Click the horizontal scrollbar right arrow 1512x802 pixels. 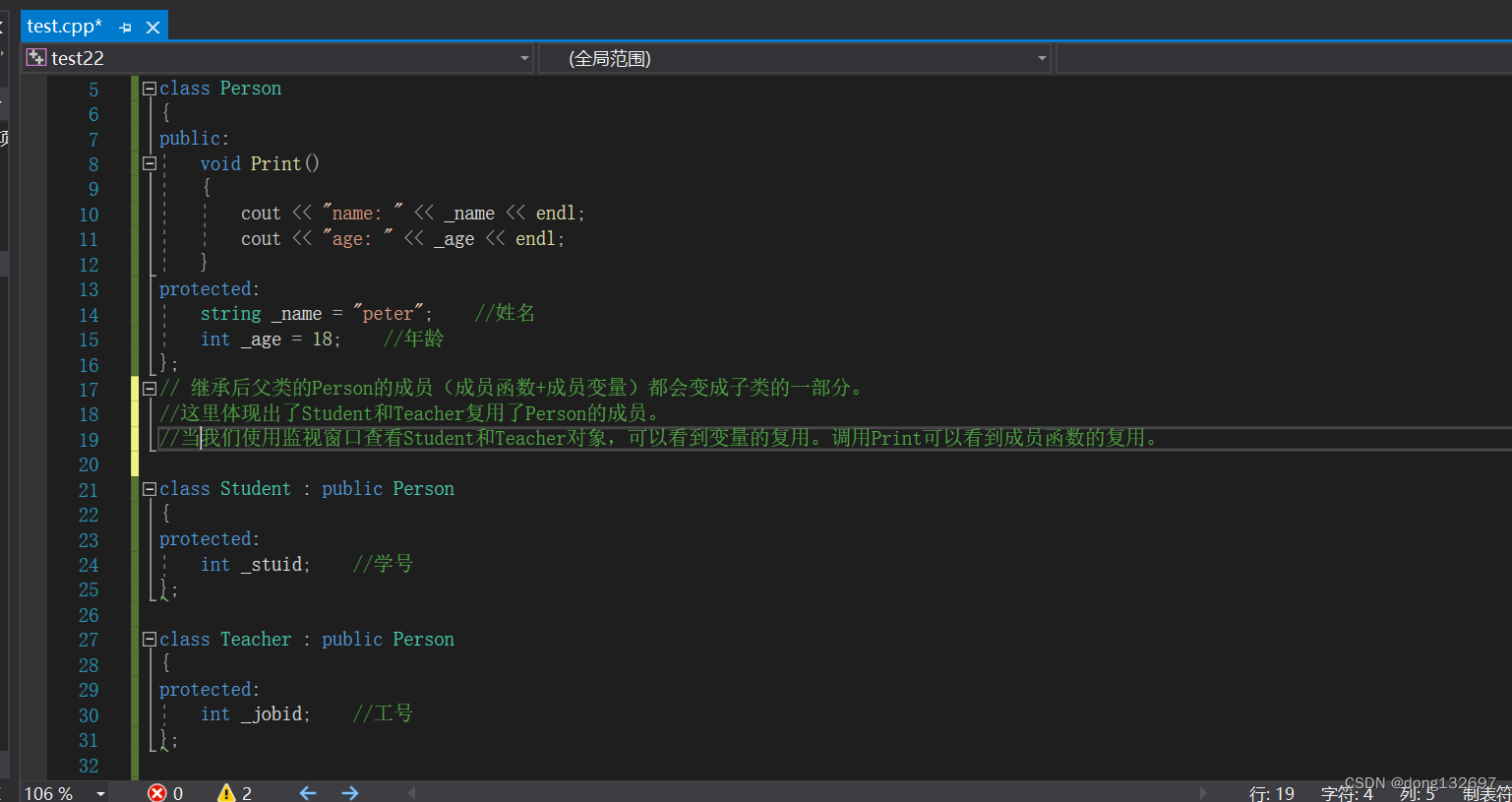point(1203,793)
